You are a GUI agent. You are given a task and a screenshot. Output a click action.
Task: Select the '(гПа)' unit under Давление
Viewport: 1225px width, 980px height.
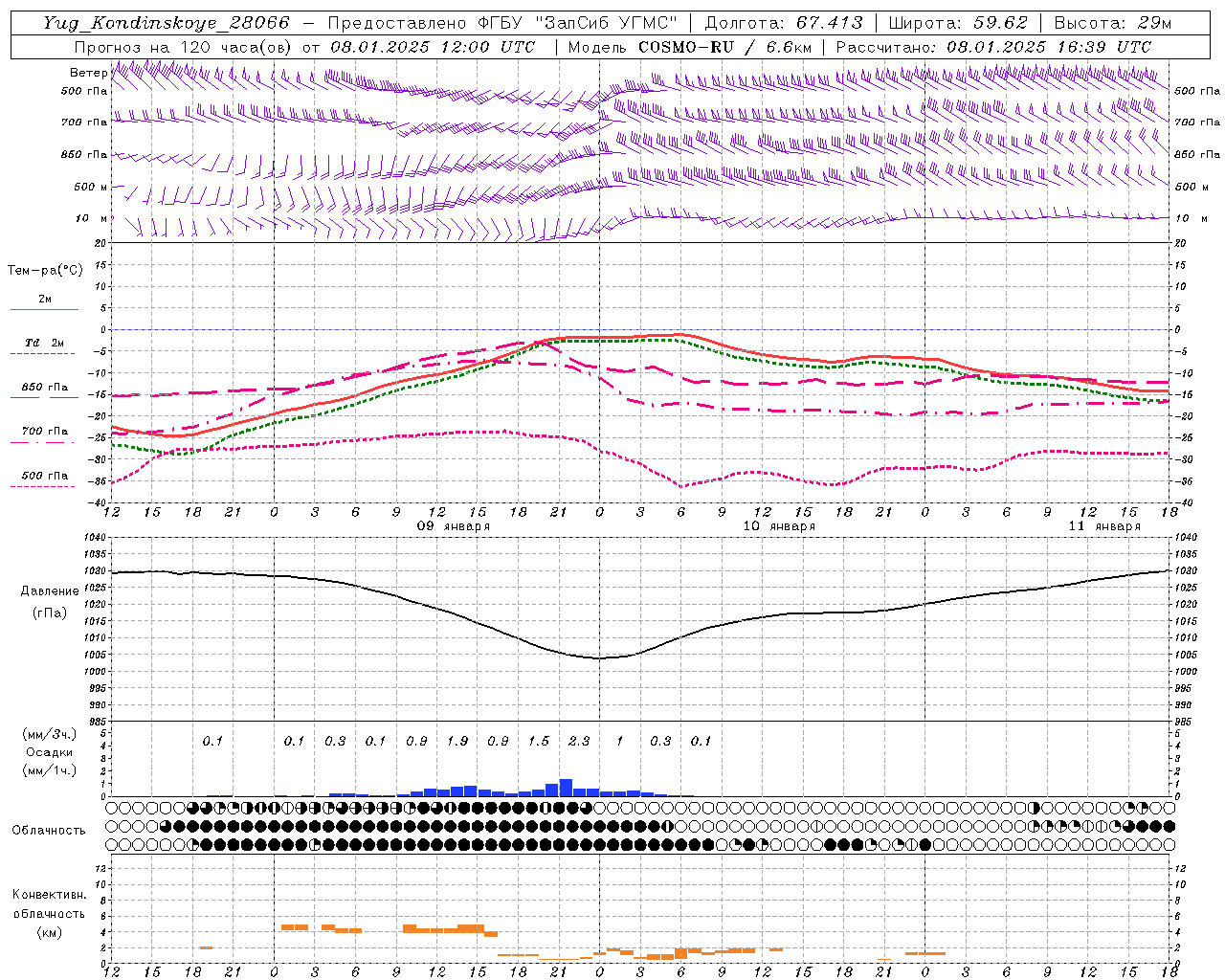click(49, 613)
